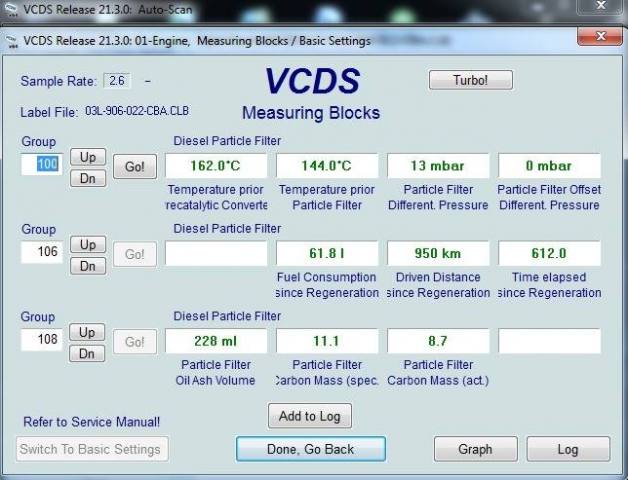Click the Add to Log button

[x=310, y=415]
